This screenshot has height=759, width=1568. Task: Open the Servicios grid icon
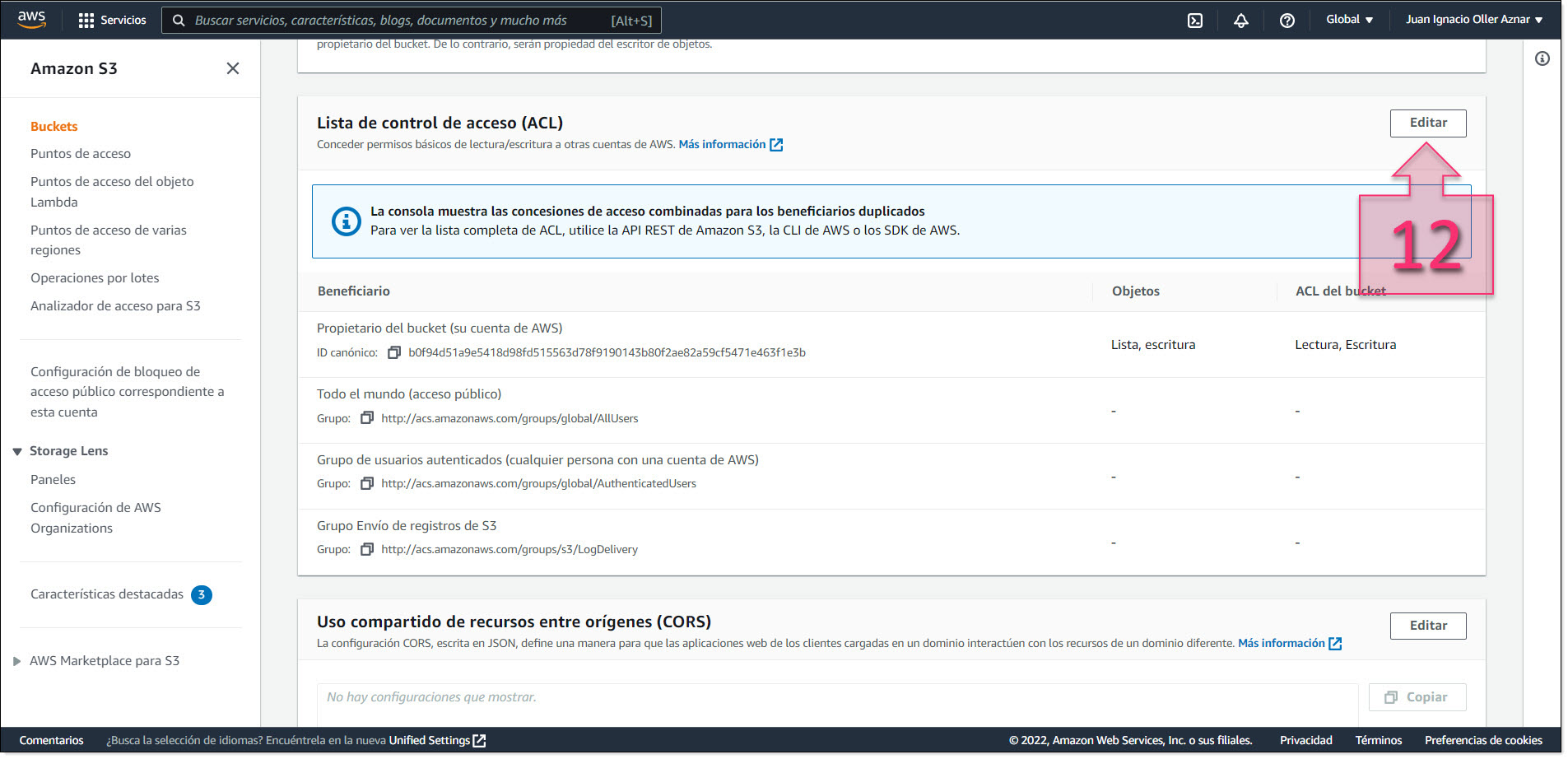86,19
